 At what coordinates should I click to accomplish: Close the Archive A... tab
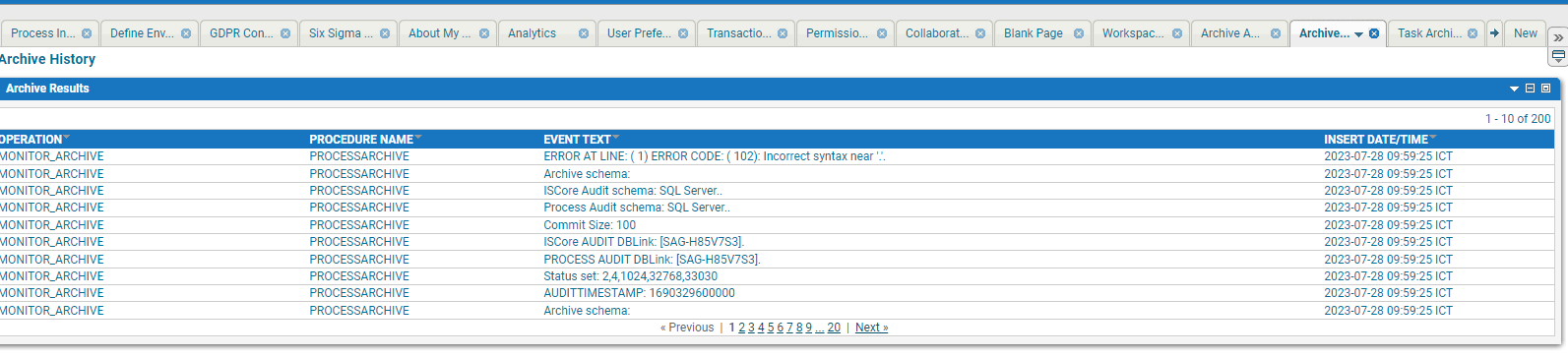pos(1276,33)
